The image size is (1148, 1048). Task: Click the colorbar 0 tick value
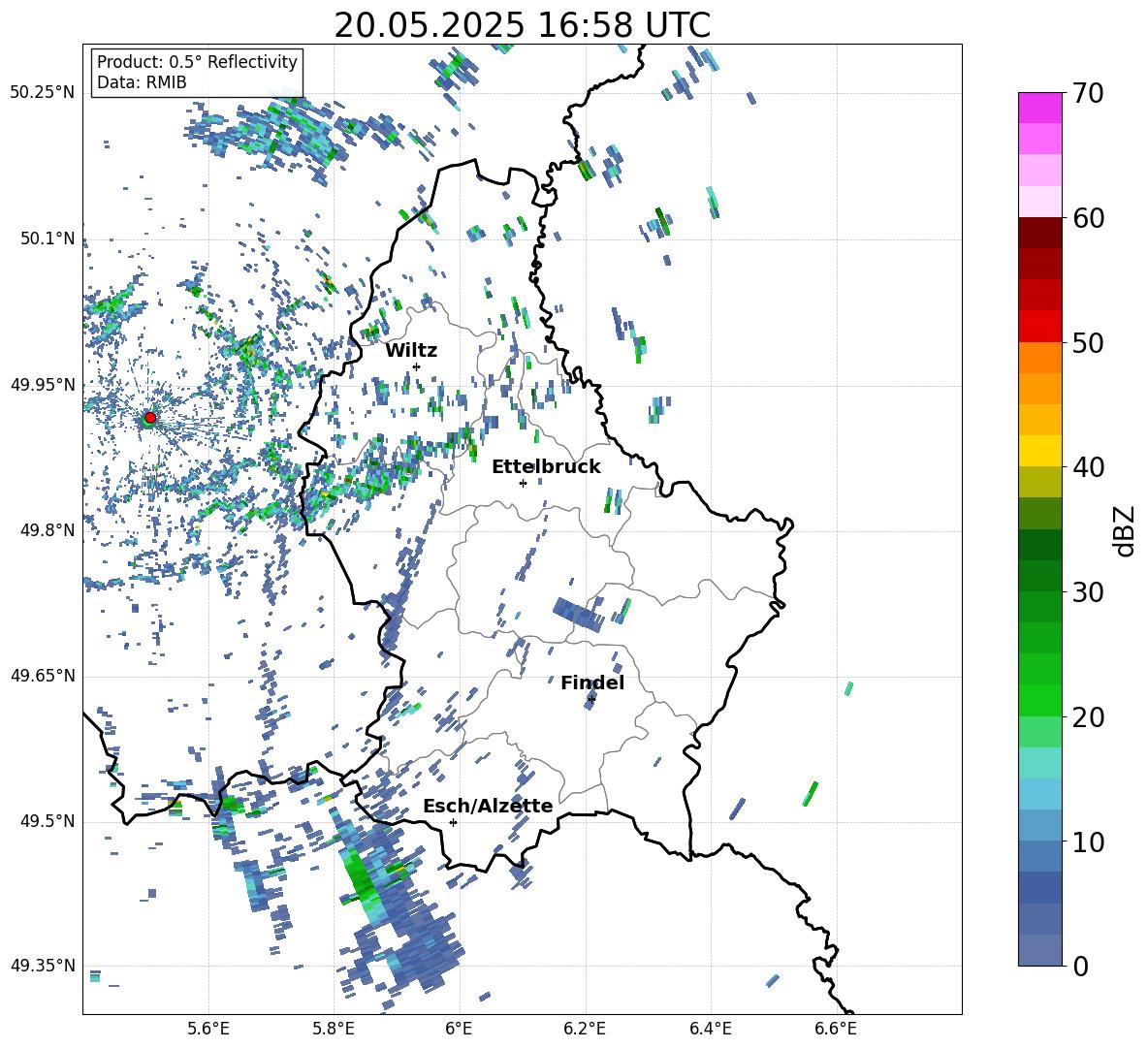click(1080, 967)
